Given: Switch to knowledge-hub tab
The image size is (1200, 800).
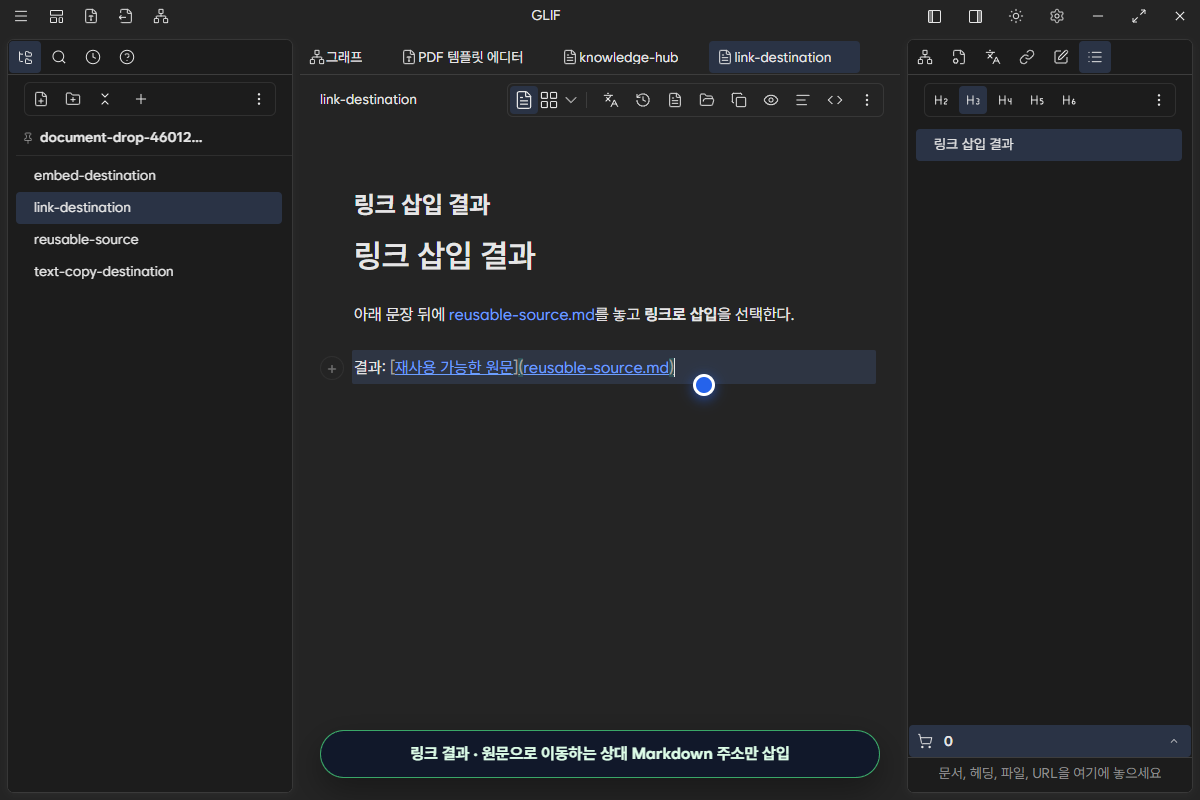Looking at the screenshot, I should point(621,57).
